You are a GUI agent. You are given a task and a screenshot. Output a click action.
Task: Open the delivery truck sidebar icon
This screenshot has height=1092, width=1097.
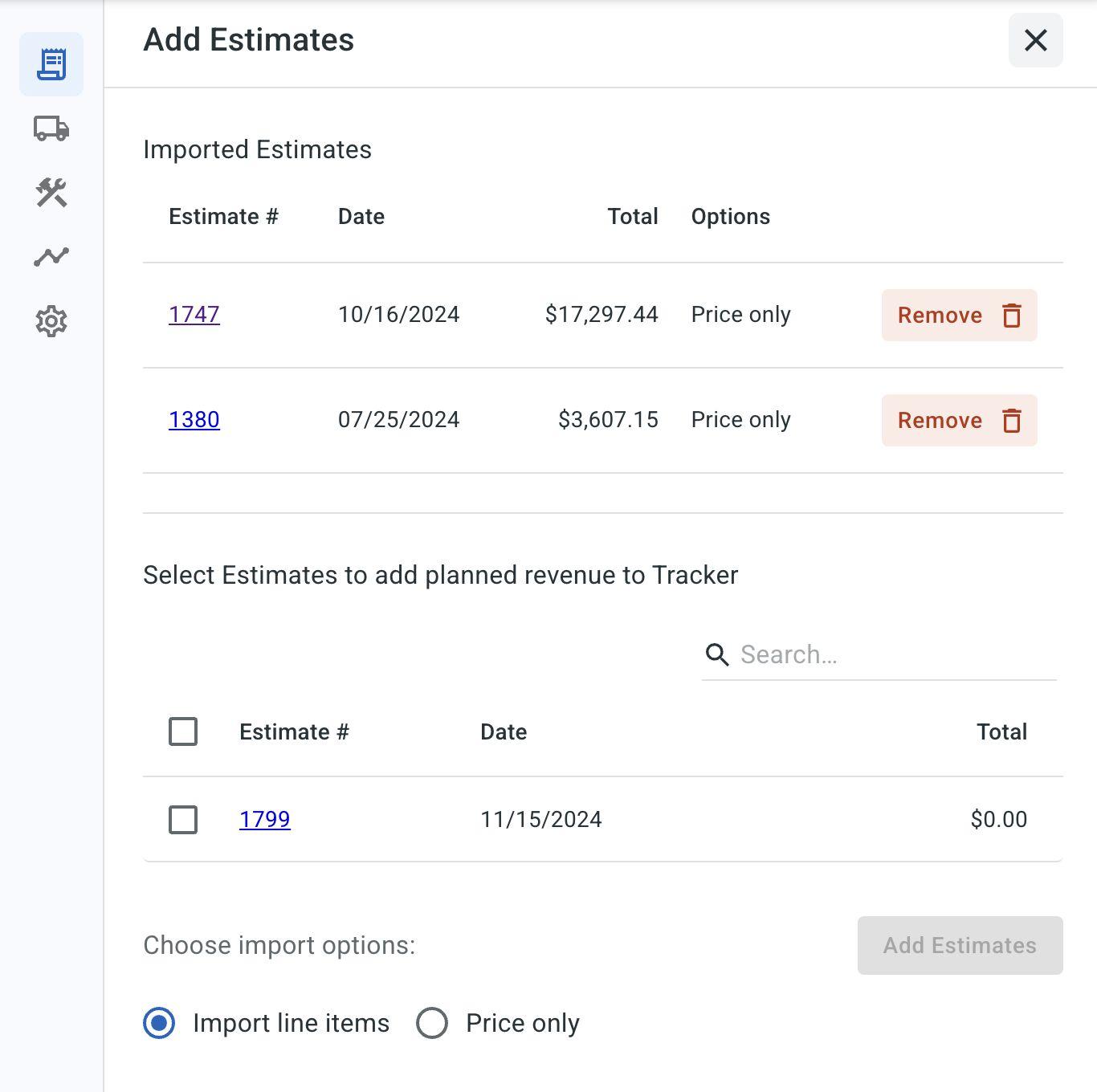pyautogui.click(x=51, y=128)
